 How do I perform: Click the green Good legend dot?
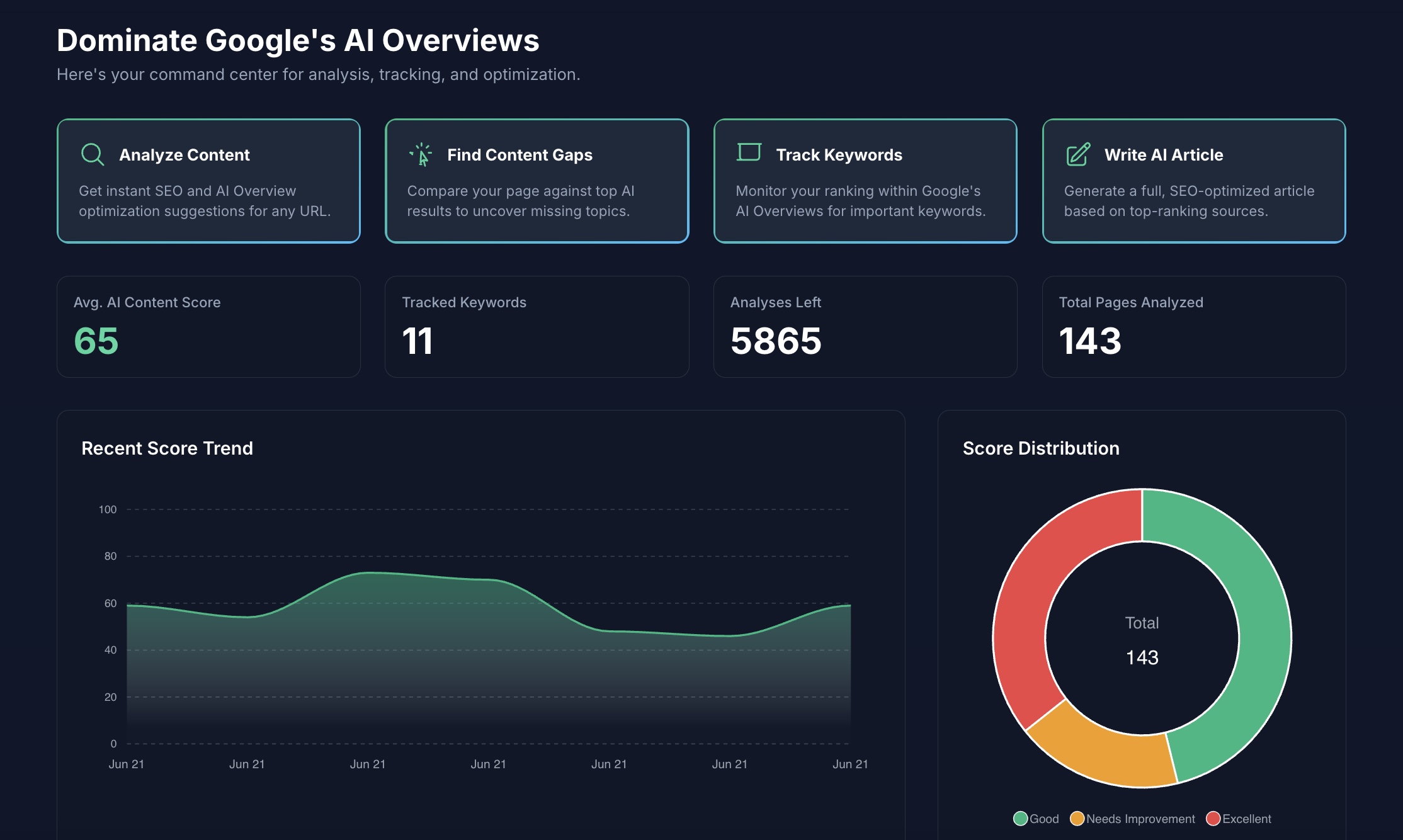1020,819
